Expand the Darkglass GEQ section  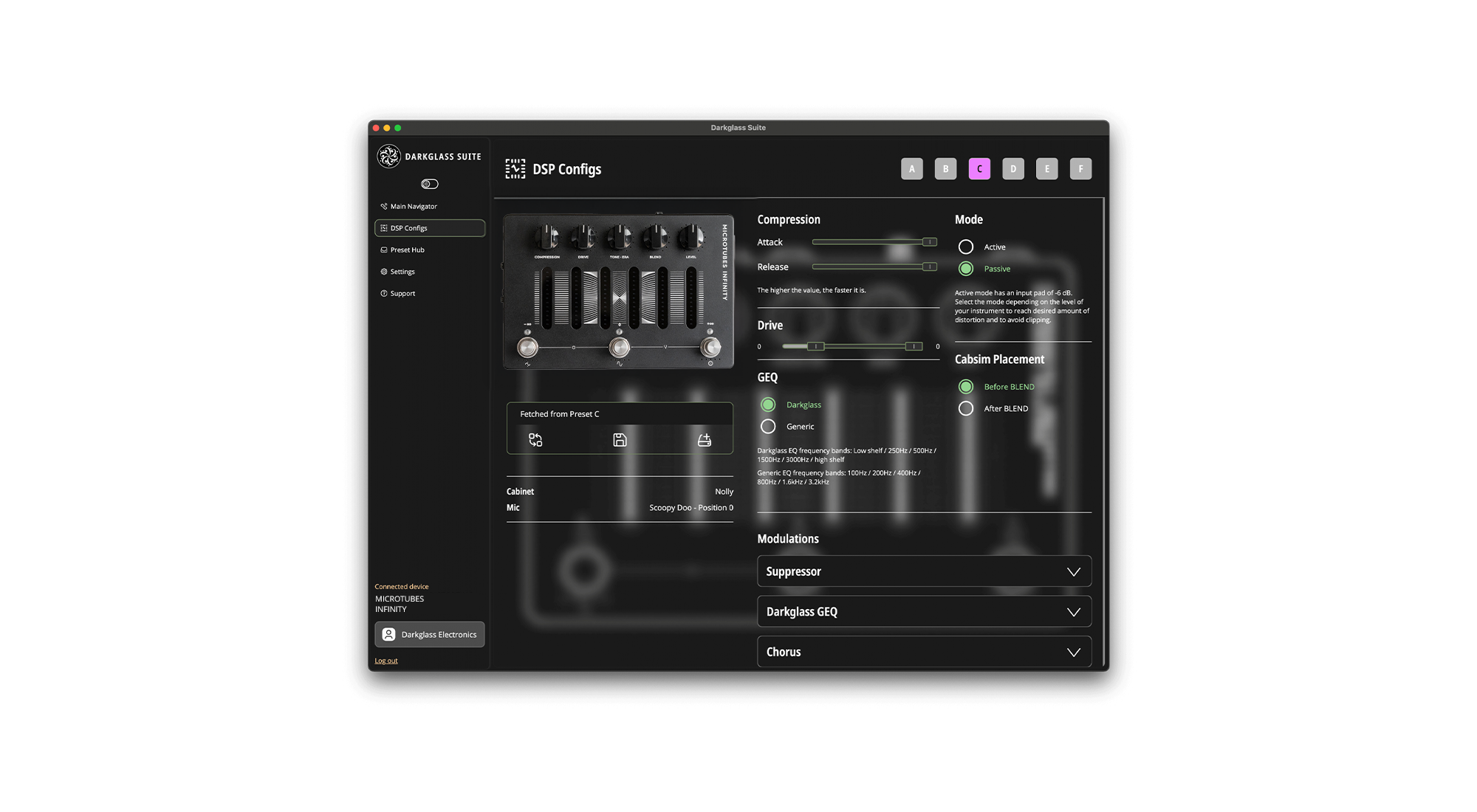(x=1073, y=612)
